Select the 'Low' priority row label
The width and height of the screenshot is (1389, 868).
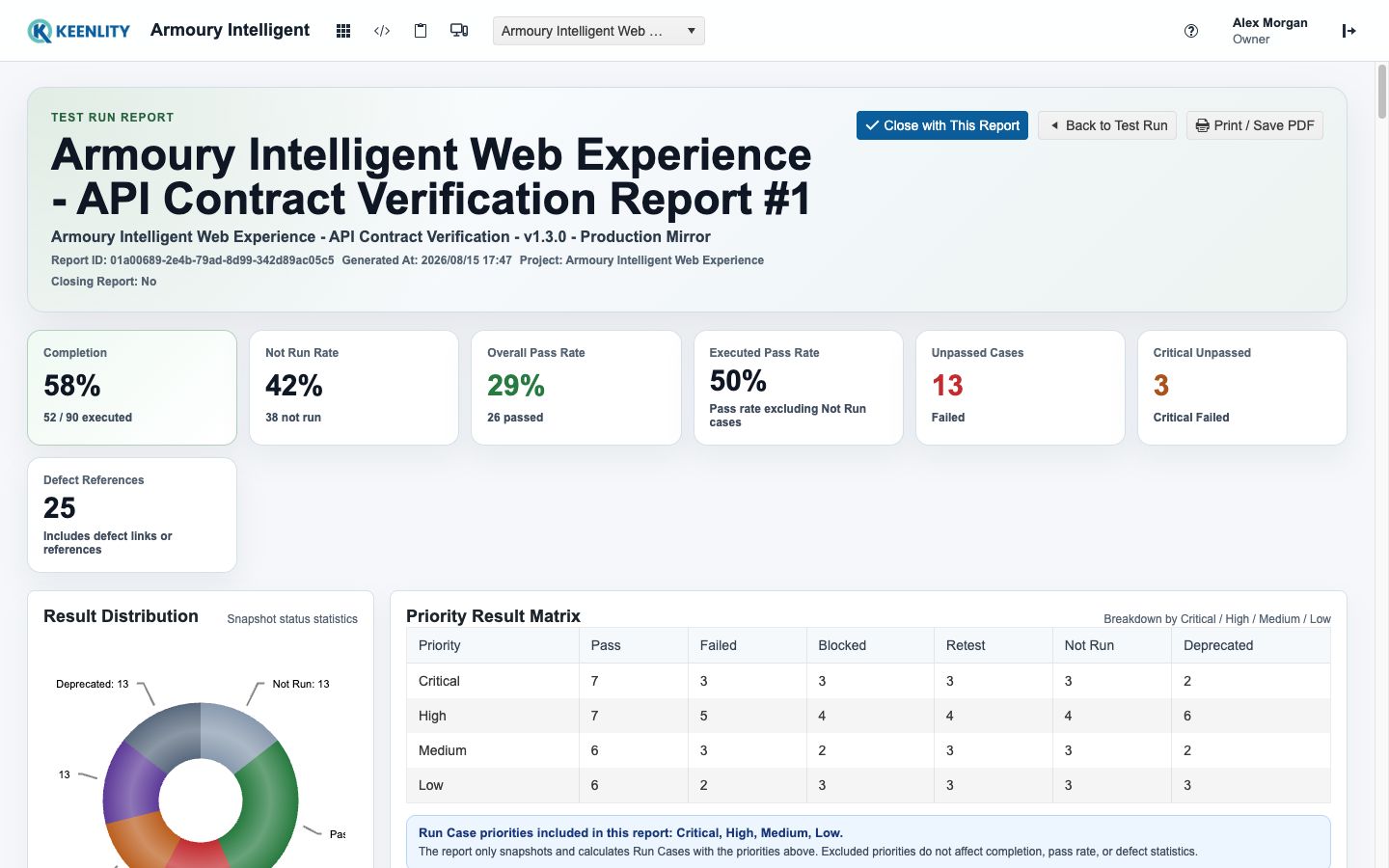[x=431, y=785]
